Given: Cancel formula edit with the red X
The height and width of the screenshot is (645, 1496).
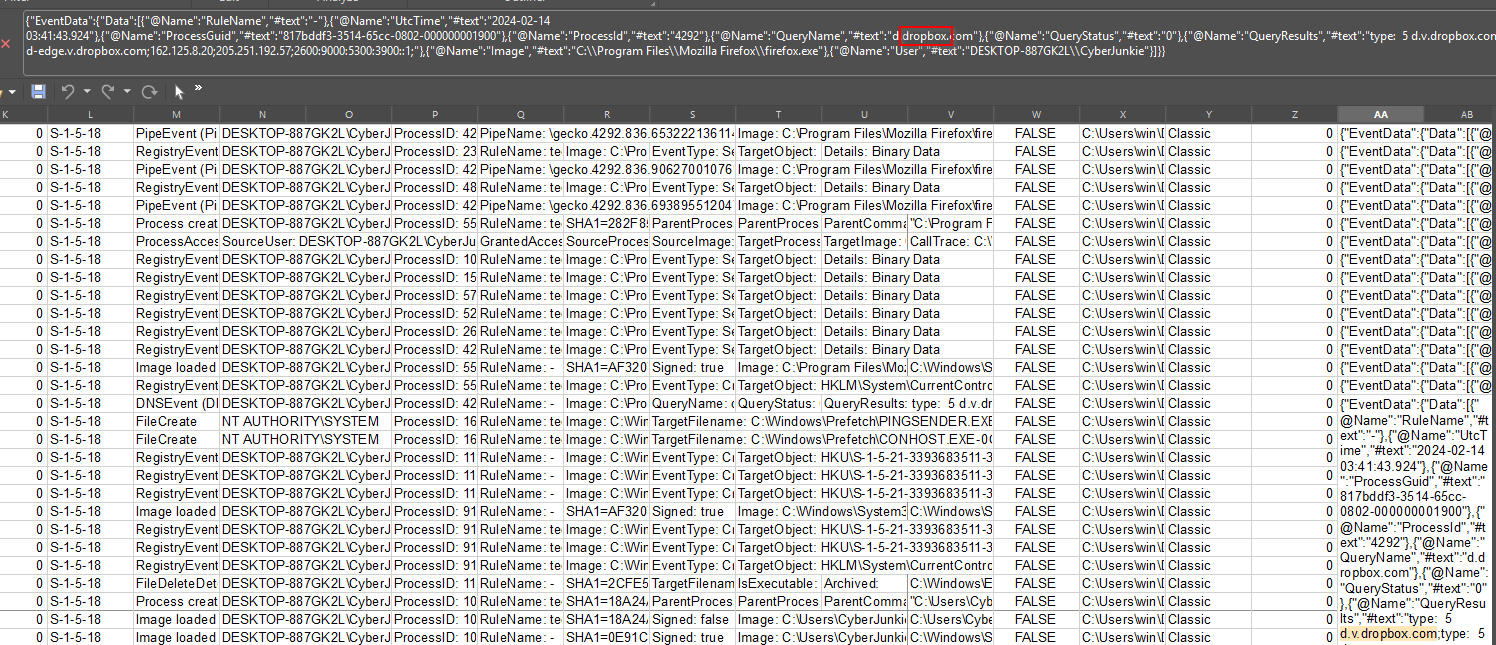Looking at the screenshot, I should click(x=7, y=43).
